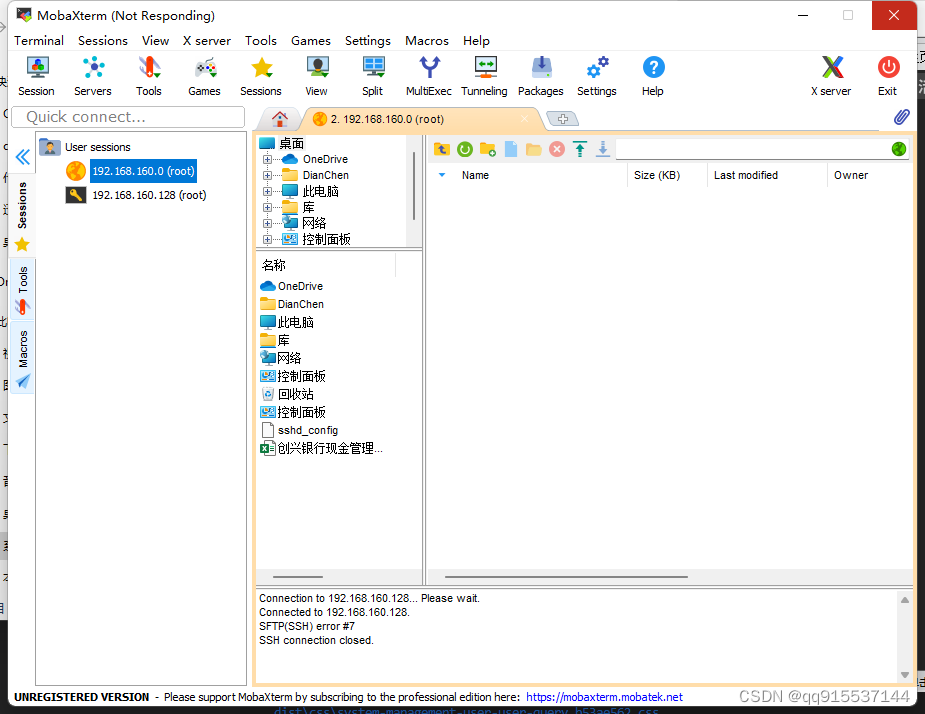Click the View toolbar icon

pos(317,76)
